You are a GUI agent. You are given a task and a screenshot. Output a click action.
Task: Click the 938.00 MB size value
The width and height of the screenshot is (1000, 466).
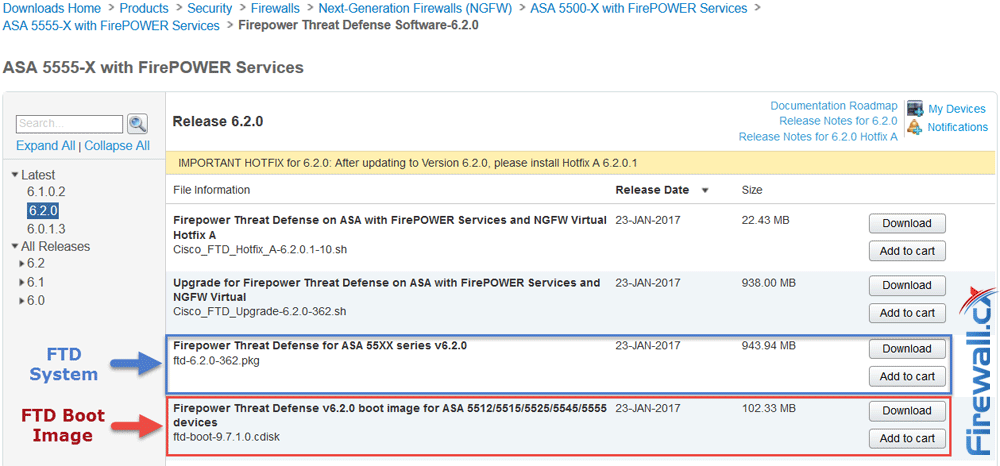(x=769, y=282)
